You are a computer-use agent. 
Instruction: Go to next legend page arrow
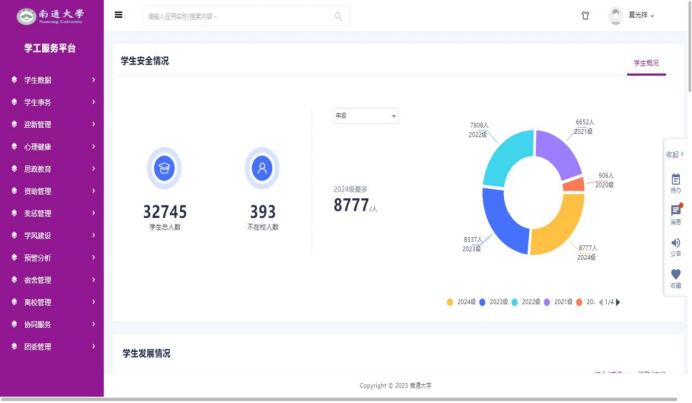pyautogui.click(x=618, y=302)
